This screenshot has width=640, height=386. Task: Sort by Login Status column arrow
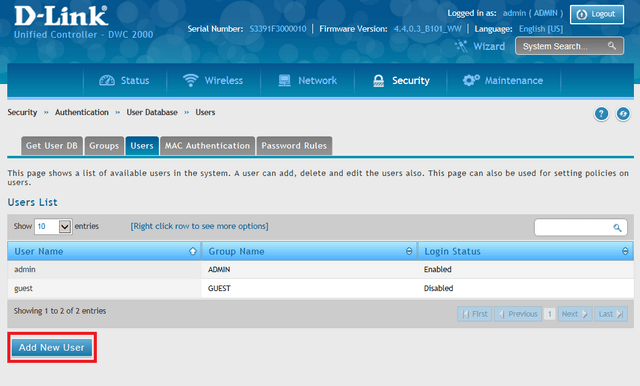click(625, 251)
